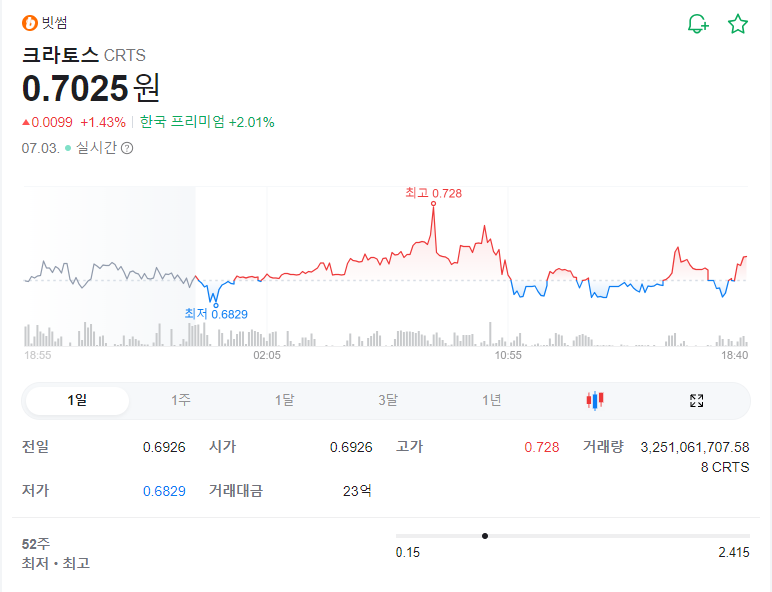This screenshot has height=592, width=772.
Task: Click the alert bell plus icon
Action: tap(697, 24)
